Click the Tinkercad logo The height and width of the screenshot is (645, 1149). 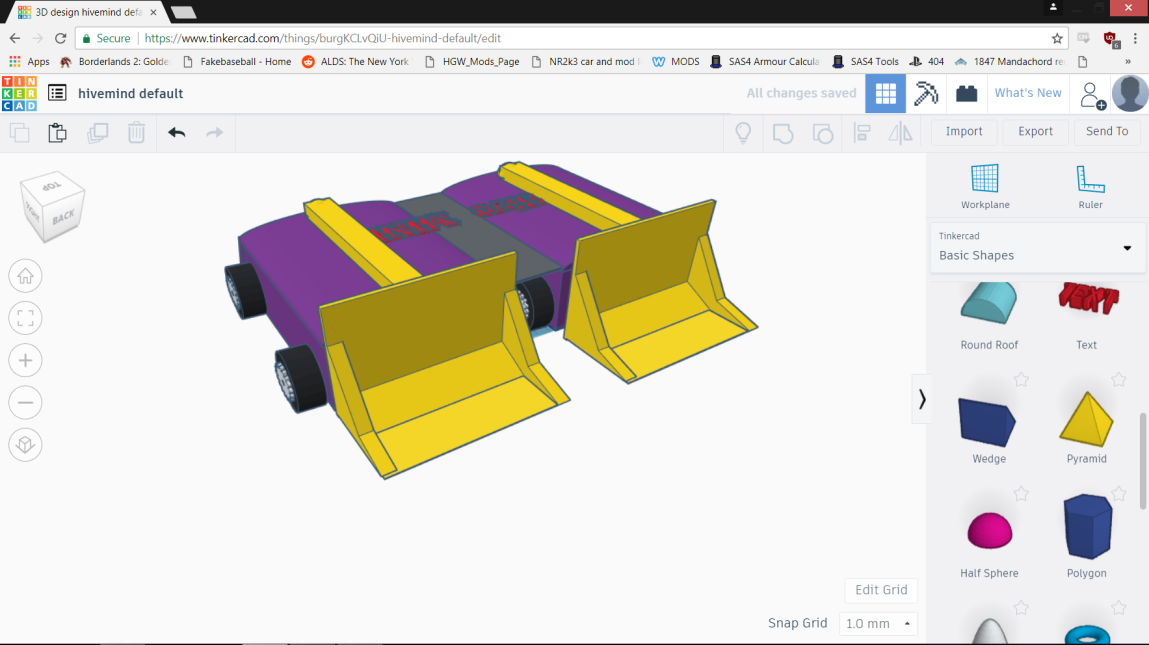(x=20, y=93)
